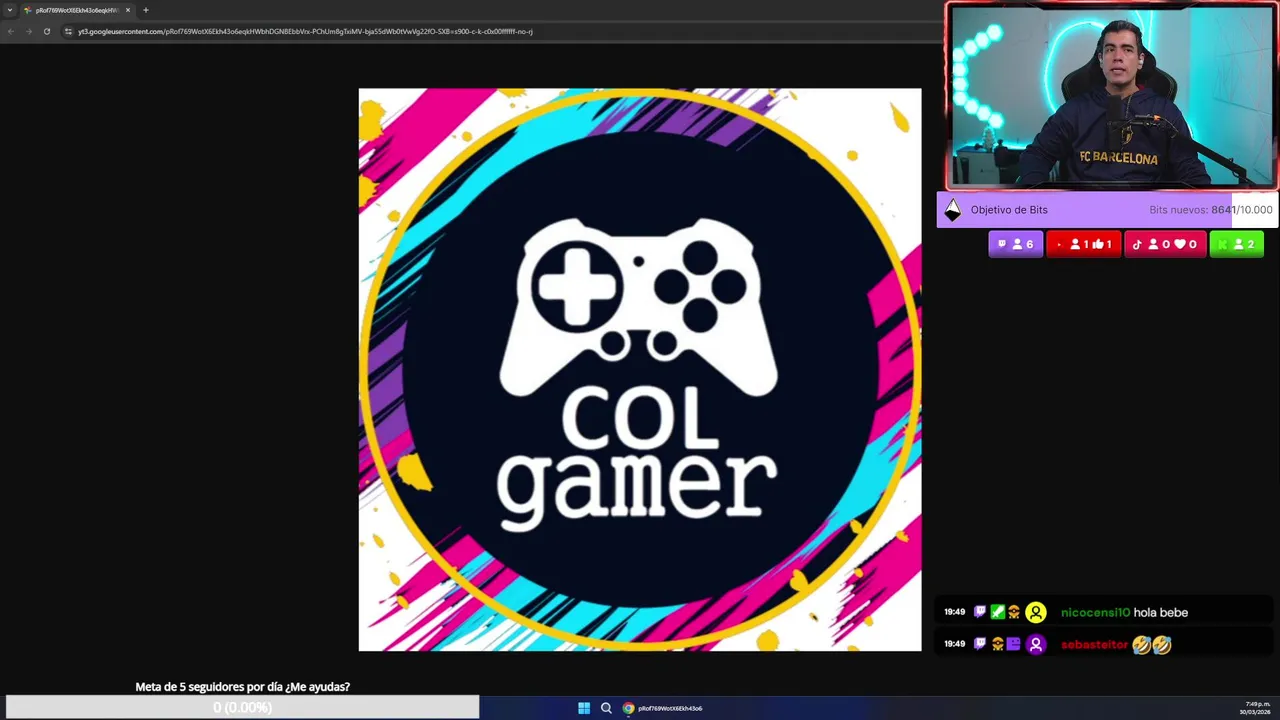Viewport: 1280px width, 720px height.
Task: Click Twitch badge beside sebasteitor message
Action: [x=980, y=644]
